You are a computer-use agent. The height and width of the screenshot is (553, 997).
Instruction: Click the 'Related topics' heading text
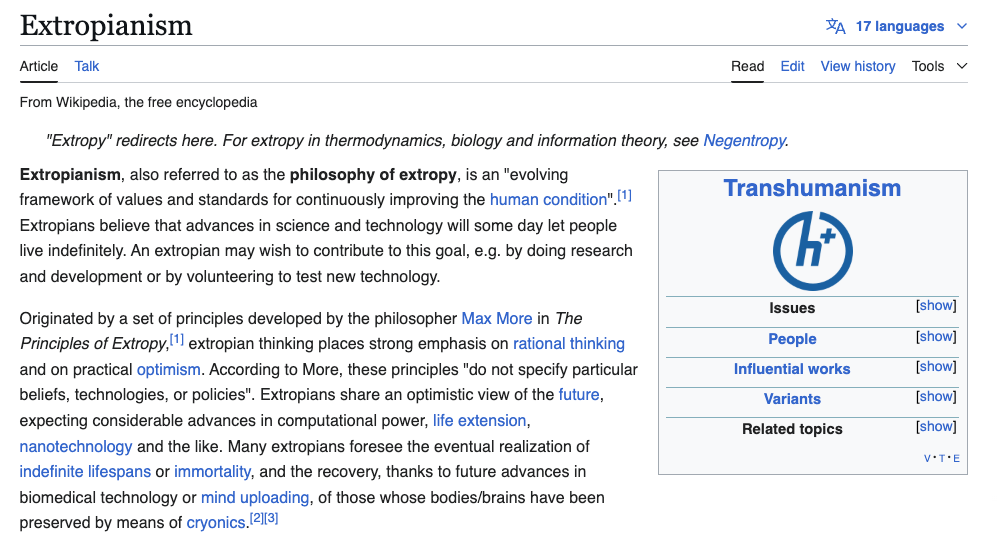[x=792, y=429]
